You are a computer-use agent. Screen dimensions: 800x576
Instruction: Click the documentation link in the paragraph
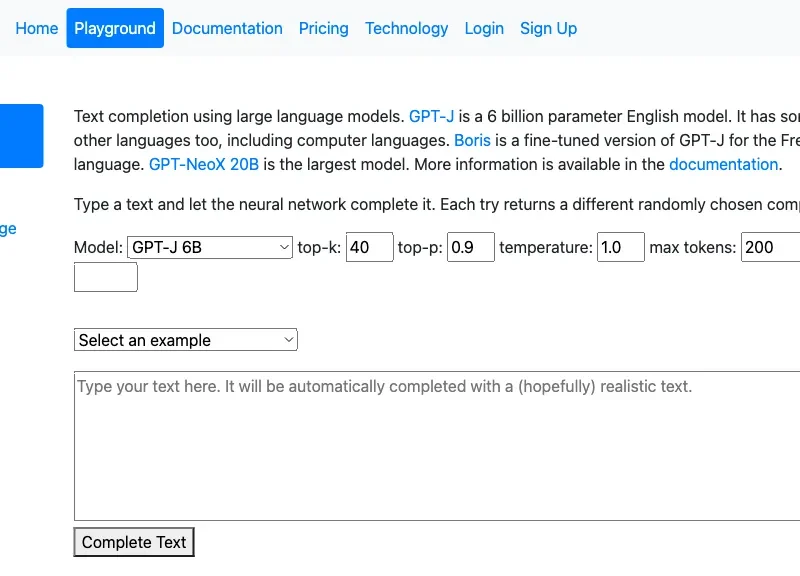pos(723,164)
